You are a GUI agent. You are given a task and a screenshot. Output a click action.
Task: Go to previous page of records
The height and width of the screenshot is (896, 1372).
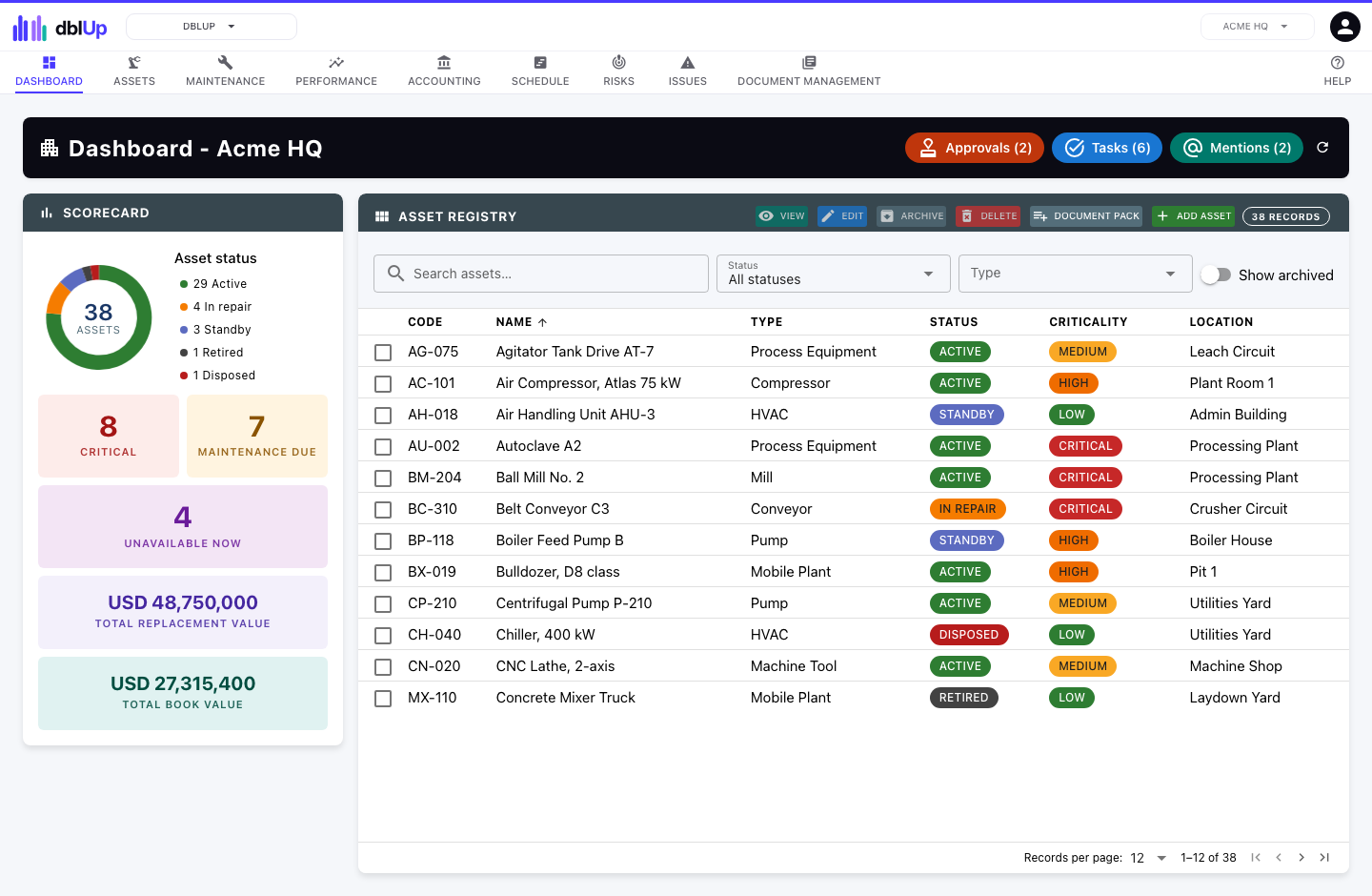1279,858
